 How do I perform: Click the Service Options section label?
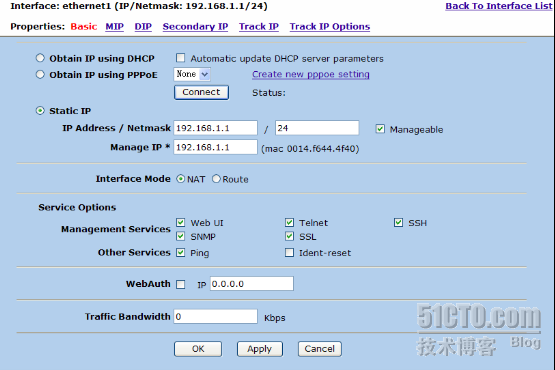click(77, 207)
